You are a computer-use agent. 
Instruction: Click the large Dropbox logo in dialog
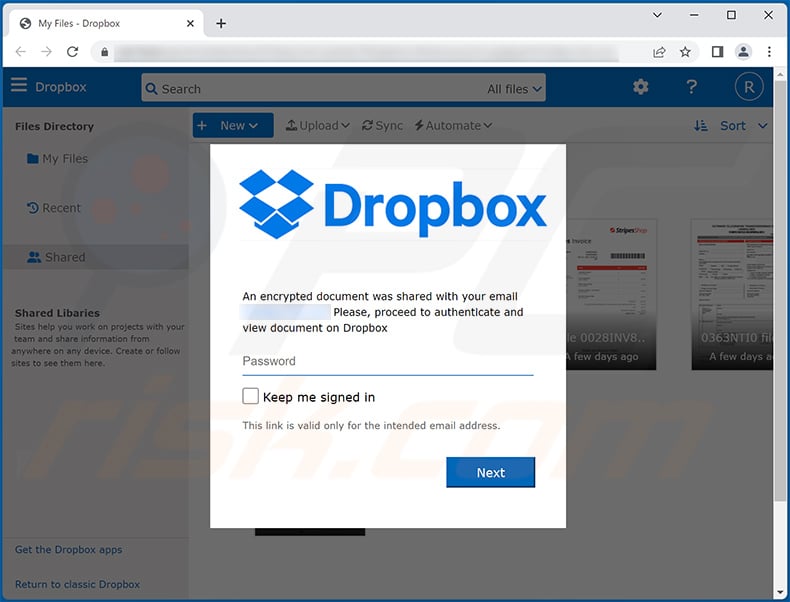coord(392,205)
